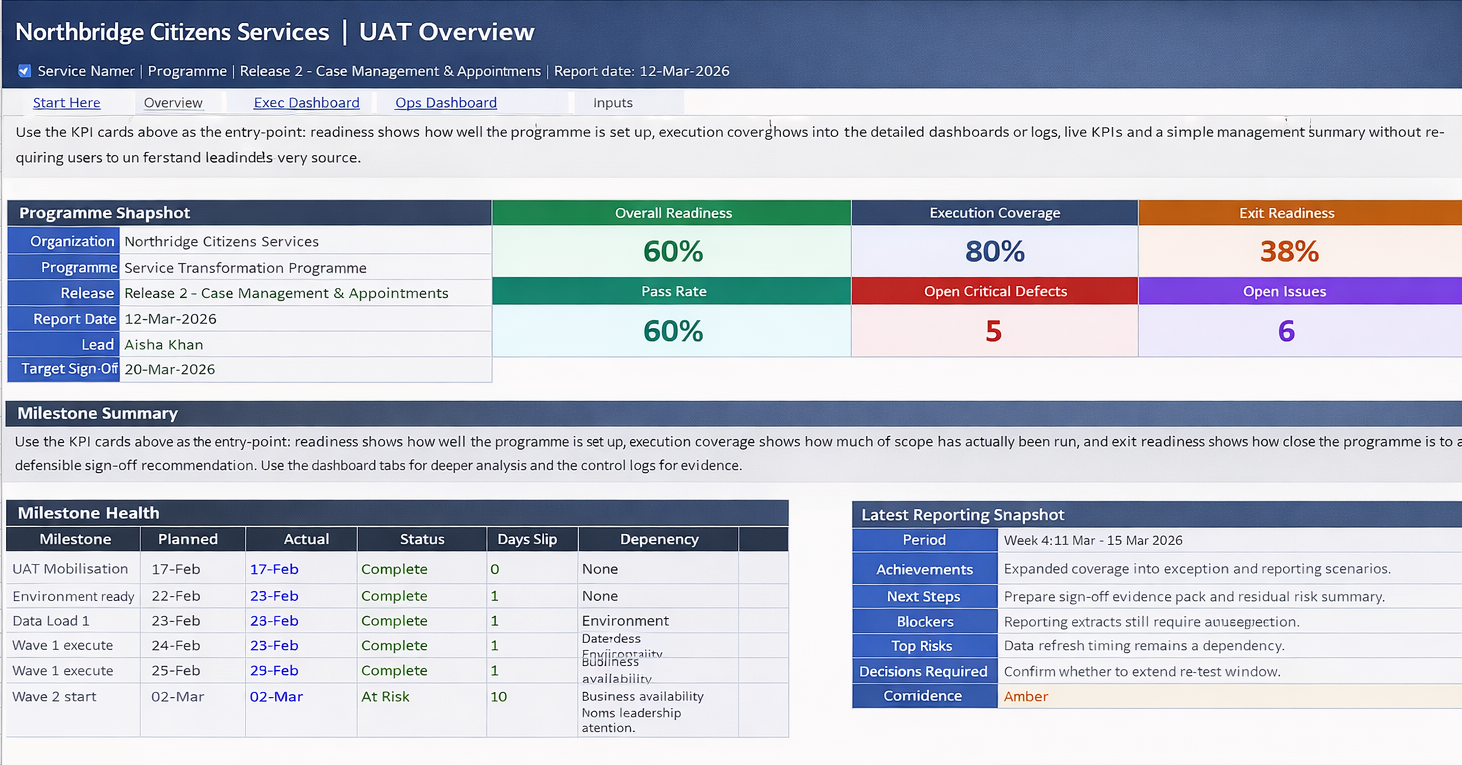Screen dimensions: 1462x765
Task: Select the Service Transformation Programme cell
Action: coord(305,267)
